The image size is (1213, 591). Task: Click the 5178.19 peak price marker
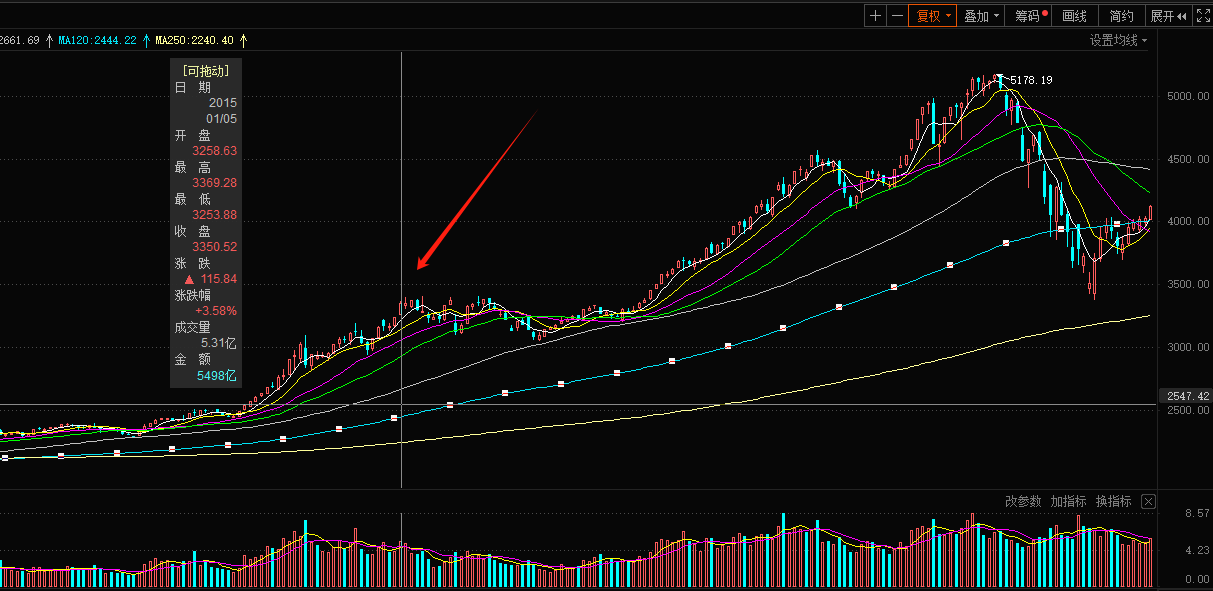[1031, 80]
